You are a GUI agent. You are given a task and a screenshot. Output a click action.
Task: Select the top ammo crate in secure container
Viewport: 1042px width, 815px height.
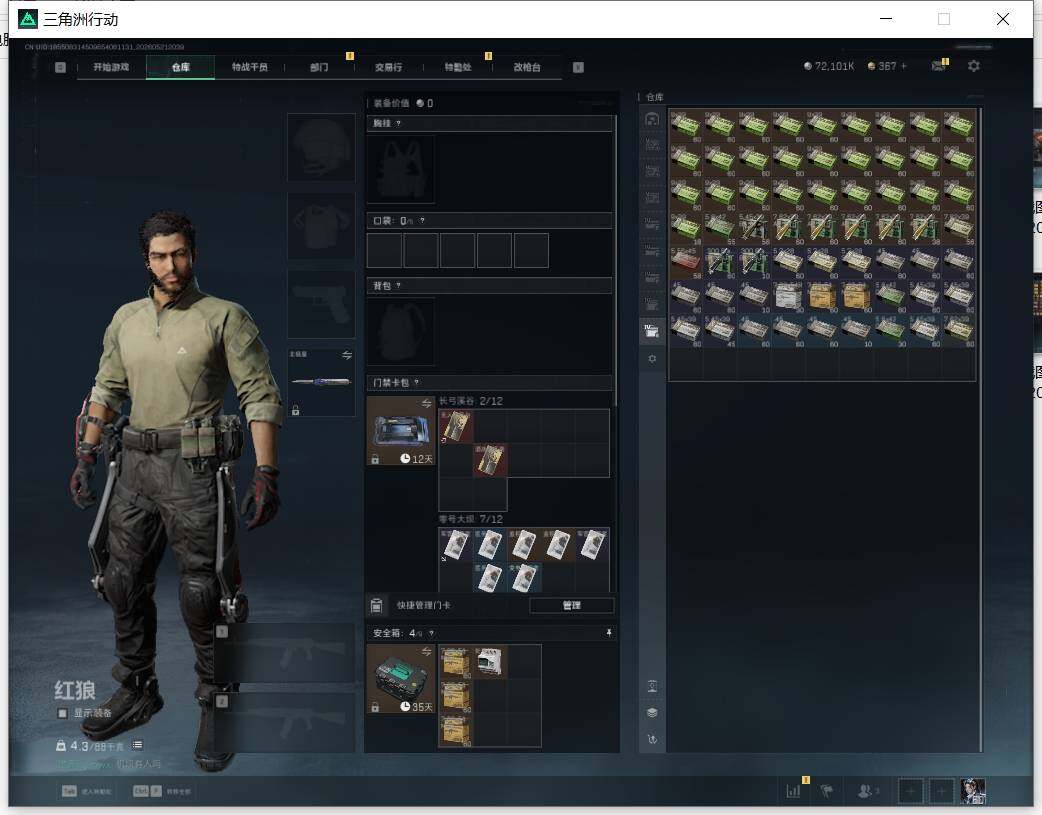coord(456,661)
